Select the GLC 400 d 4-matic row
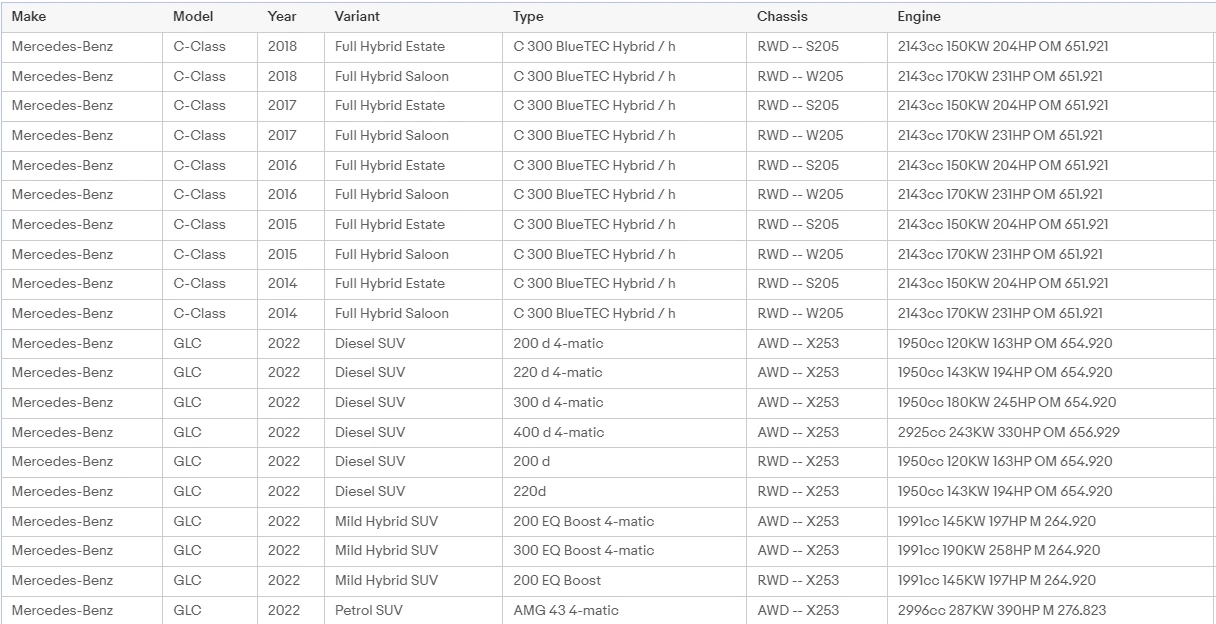This screenshot has height=624, width=1216. pos(400,432)
